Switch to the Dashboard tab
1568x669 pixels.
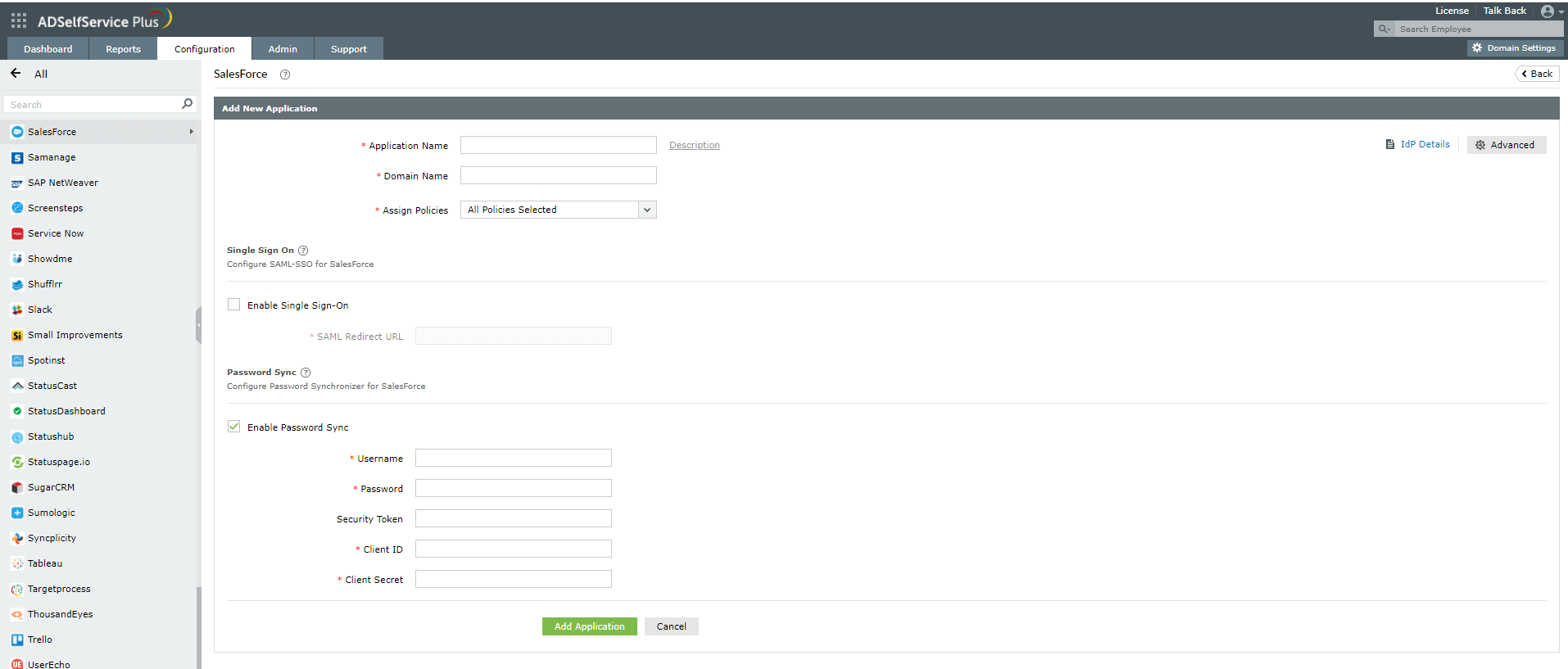(x=48, y=49)
